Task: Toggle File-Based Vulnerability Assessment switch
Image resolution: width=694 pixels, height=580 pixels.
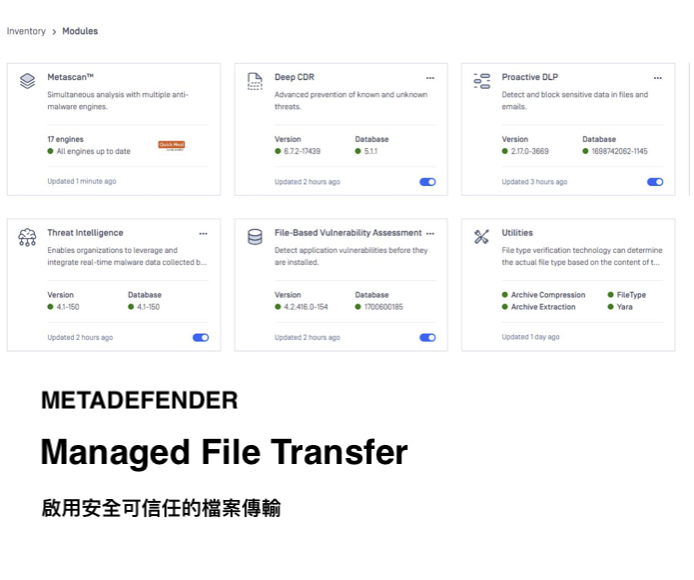Action: click(x=428, y=338)
